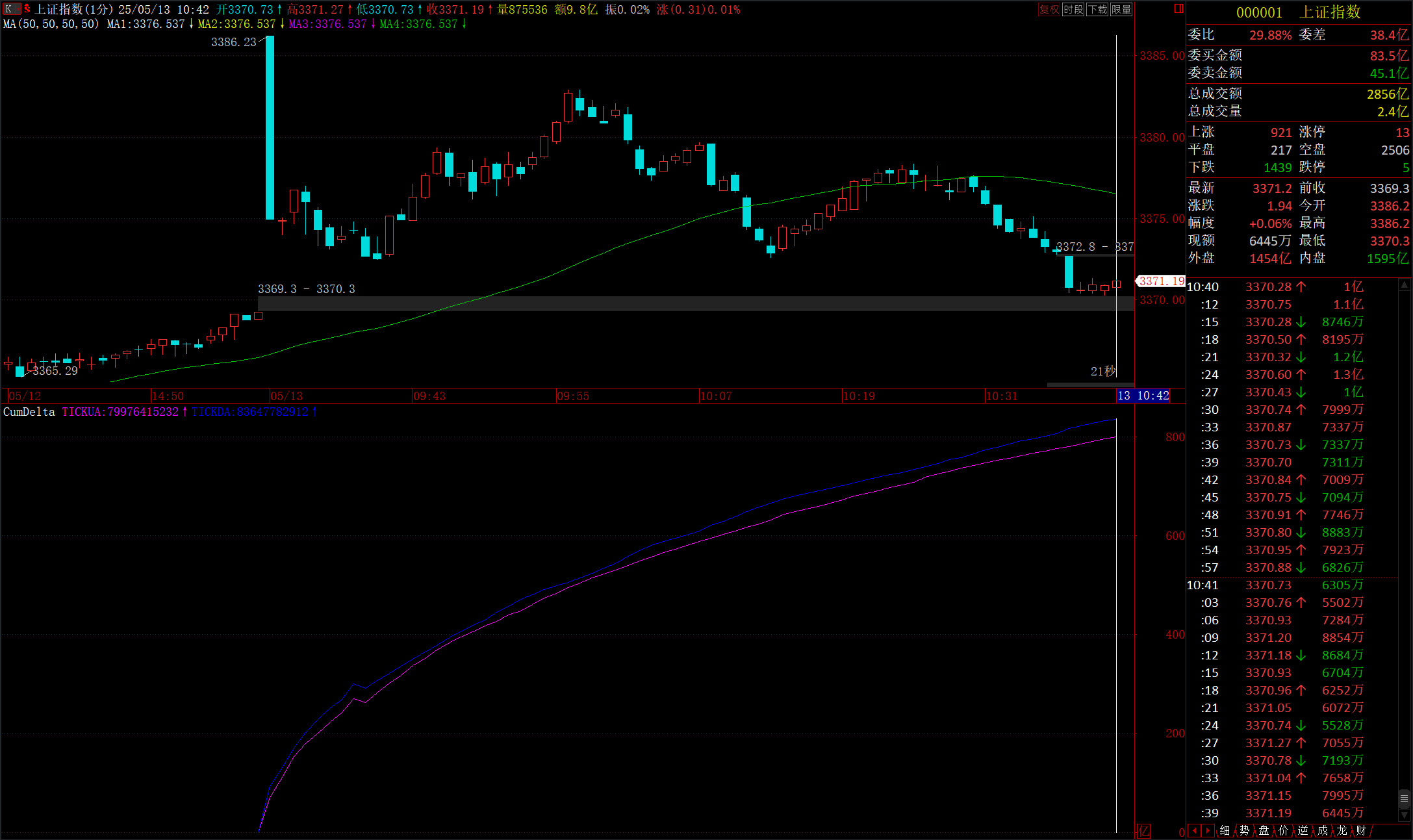Click the 10:19 time axis label
The image size is (1413, 840).
click(x=859, y=396)
